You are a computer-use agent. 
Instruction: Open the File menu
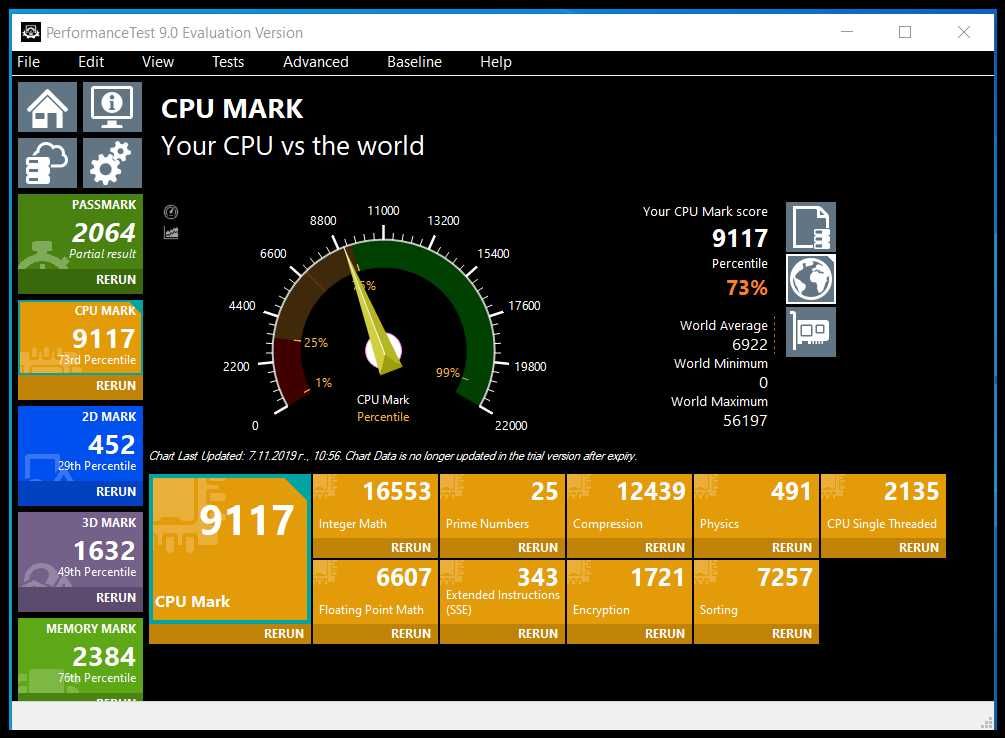(x=28, y=62)
